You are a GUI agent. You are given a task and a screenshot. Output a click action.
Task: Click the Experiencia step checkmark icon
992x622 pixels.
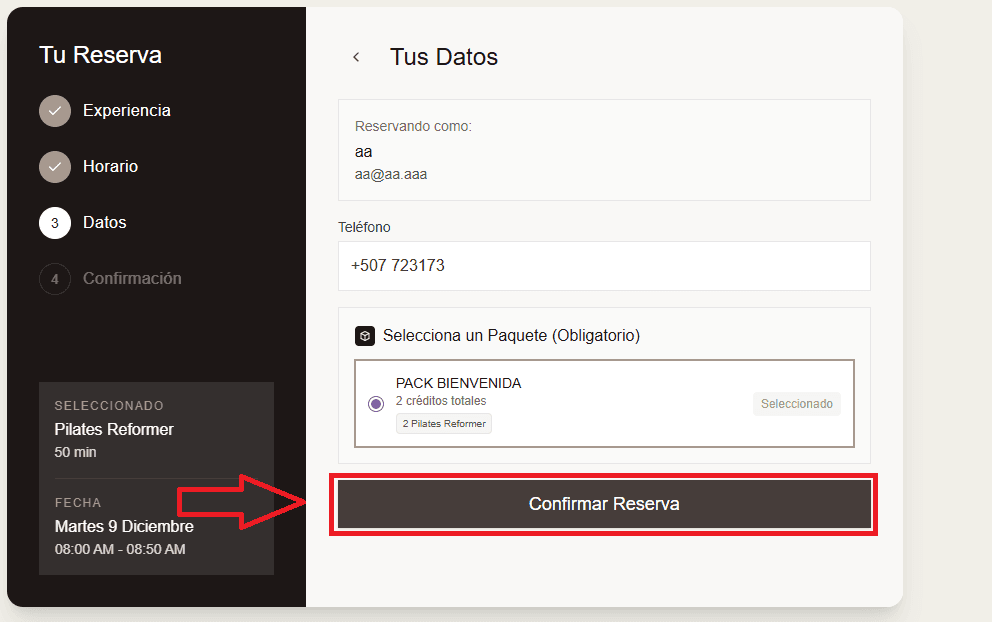click(x=55, y=111)
